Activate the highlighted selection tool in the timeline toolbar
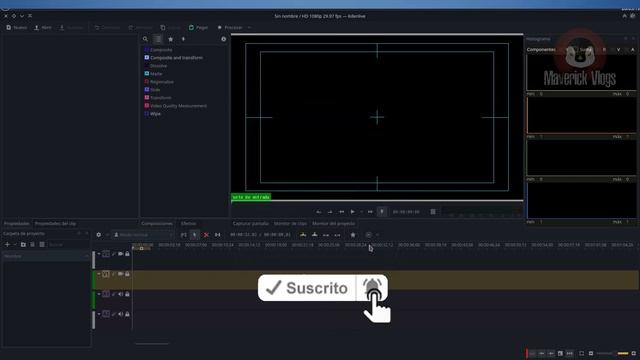Image resolution: width=640 pixels, height=360 pixels. pos(195,235)
